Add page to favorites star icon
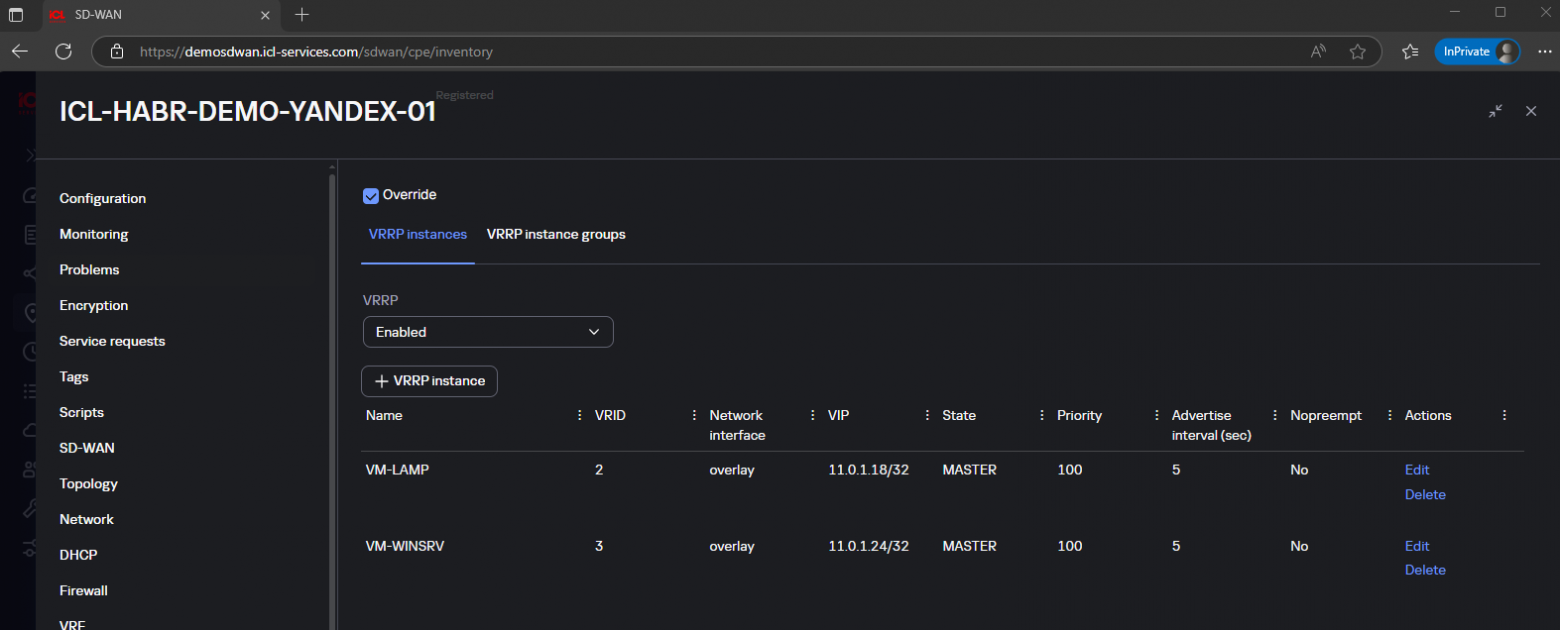The width and height of the screenshot is (1560, 630). pos(1357,51)
